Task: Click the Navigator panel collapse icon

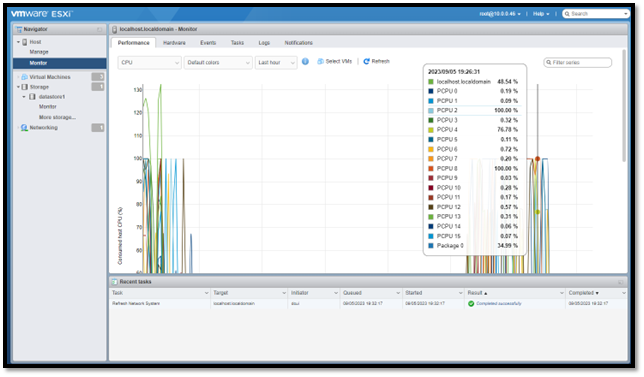Action: (99, 30)
